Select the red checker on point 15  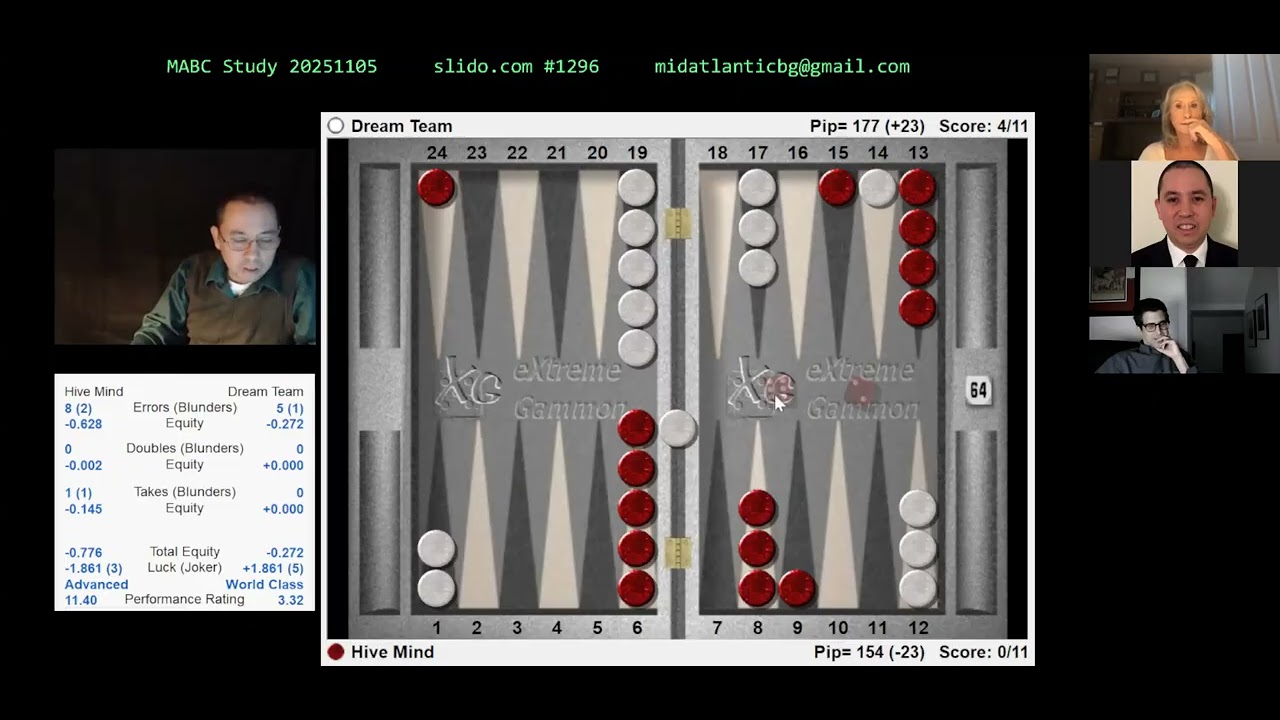tap(837, 188)
